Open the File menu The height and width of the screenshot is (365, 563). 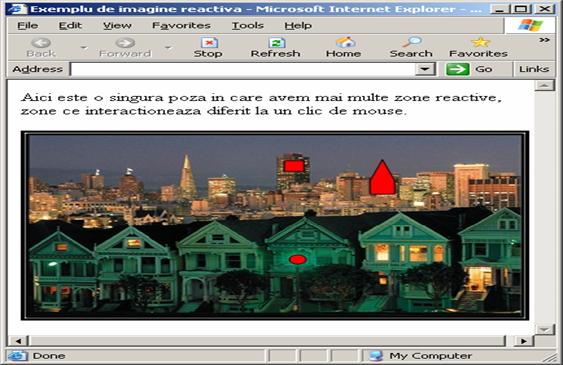tap(28, 25)
